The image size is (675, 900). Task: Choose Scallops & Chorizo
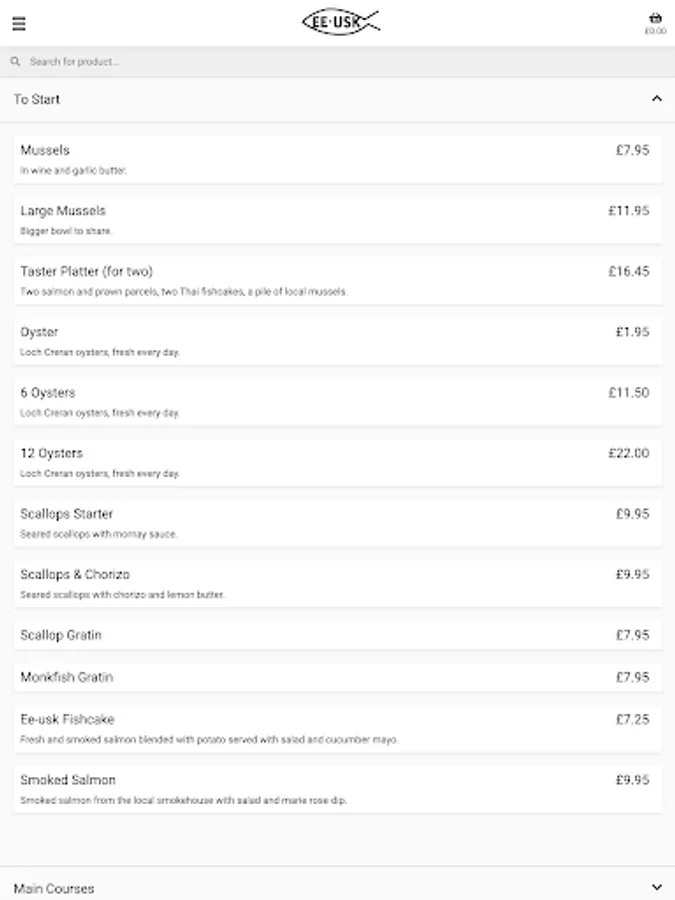pyautogui.click(x=337, y=583)
